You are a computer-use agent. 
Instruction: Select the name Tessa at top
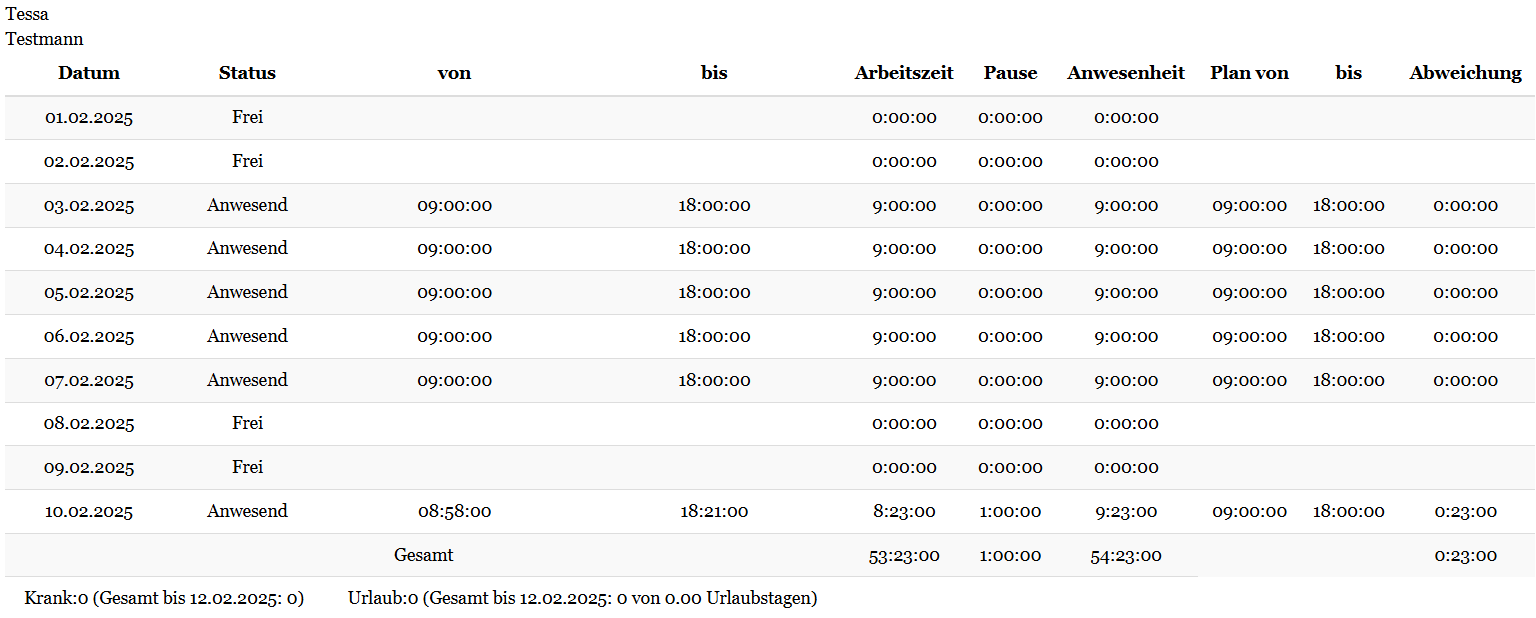tap(27, 15)
